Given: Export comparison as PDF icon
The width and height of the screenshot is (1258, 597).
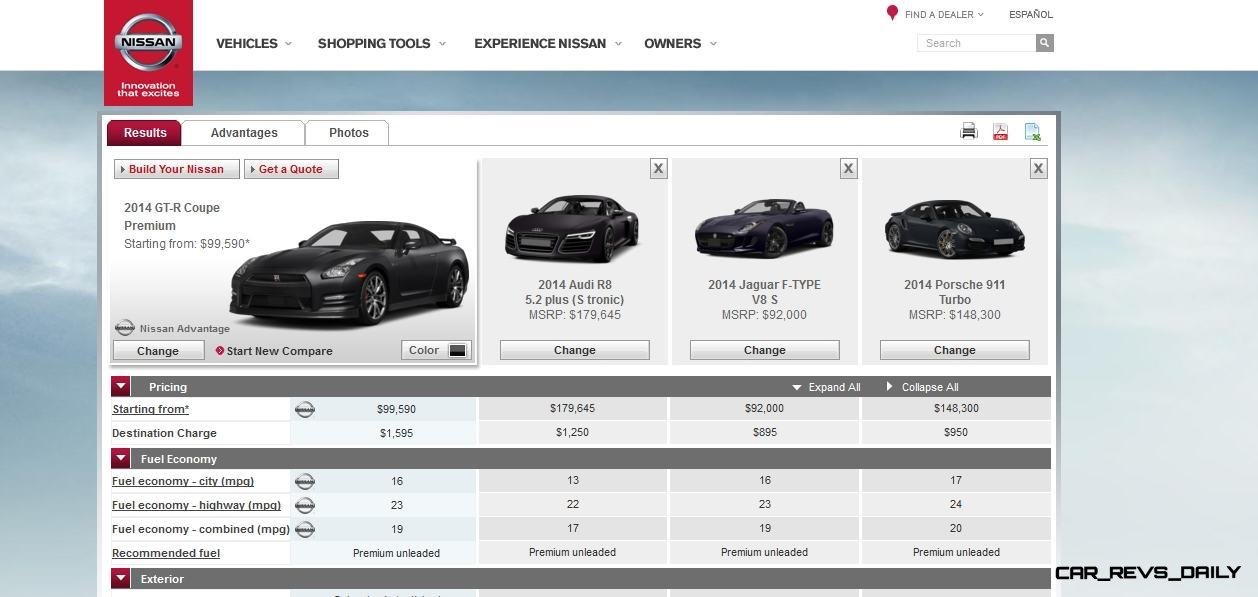Looking at the screenshot, I should point(1000,132).
